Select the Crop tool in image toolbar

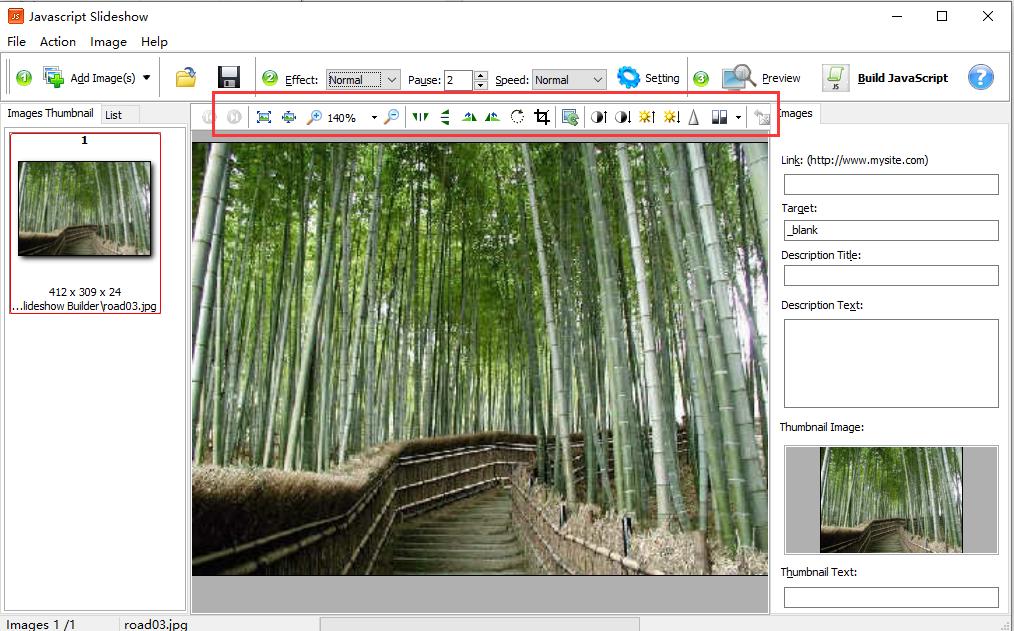pyautogui.click(x=542, y=117)
